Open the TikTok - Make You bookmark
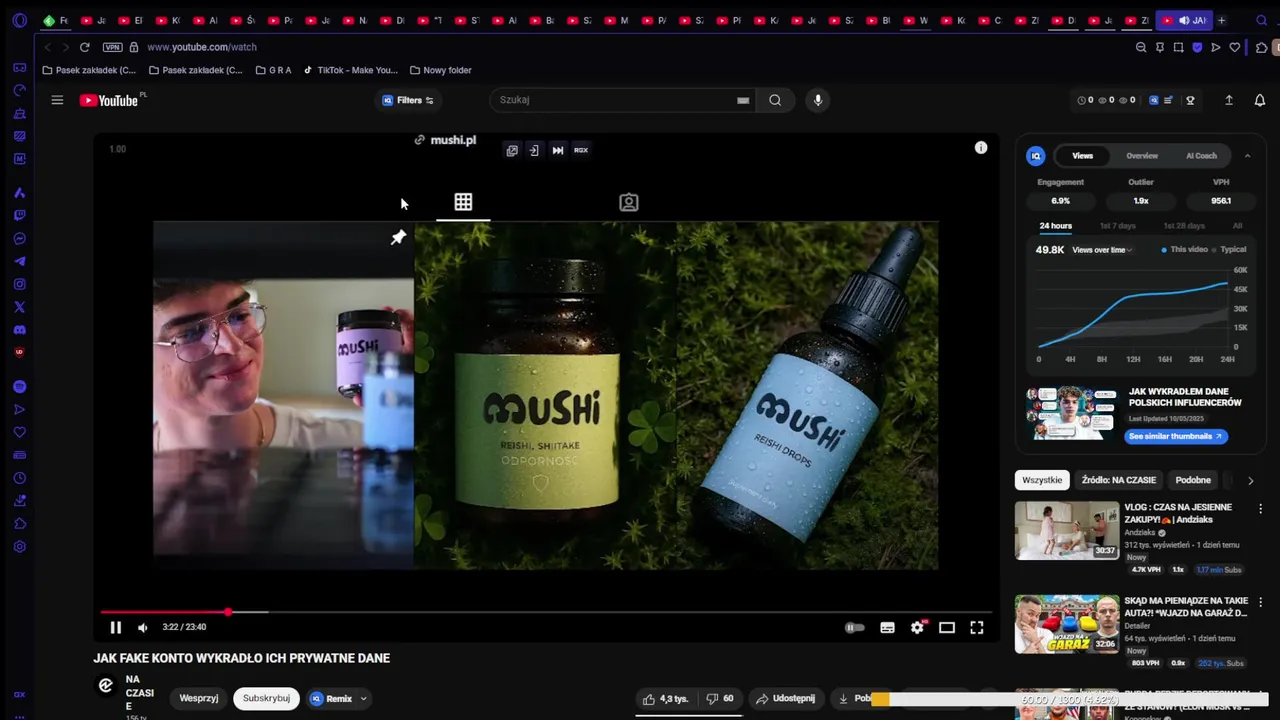 [x=351, y=71]
